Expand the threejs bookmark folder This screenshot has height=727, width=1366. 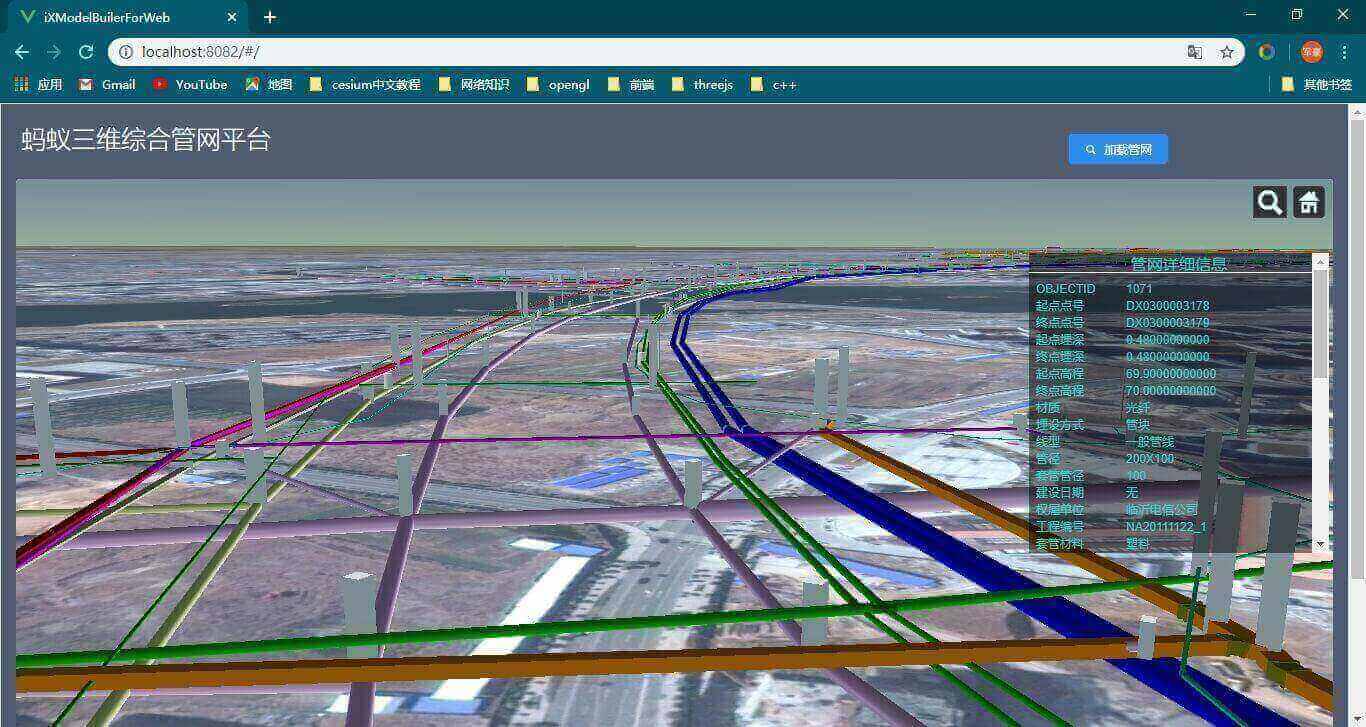[702, 85]
